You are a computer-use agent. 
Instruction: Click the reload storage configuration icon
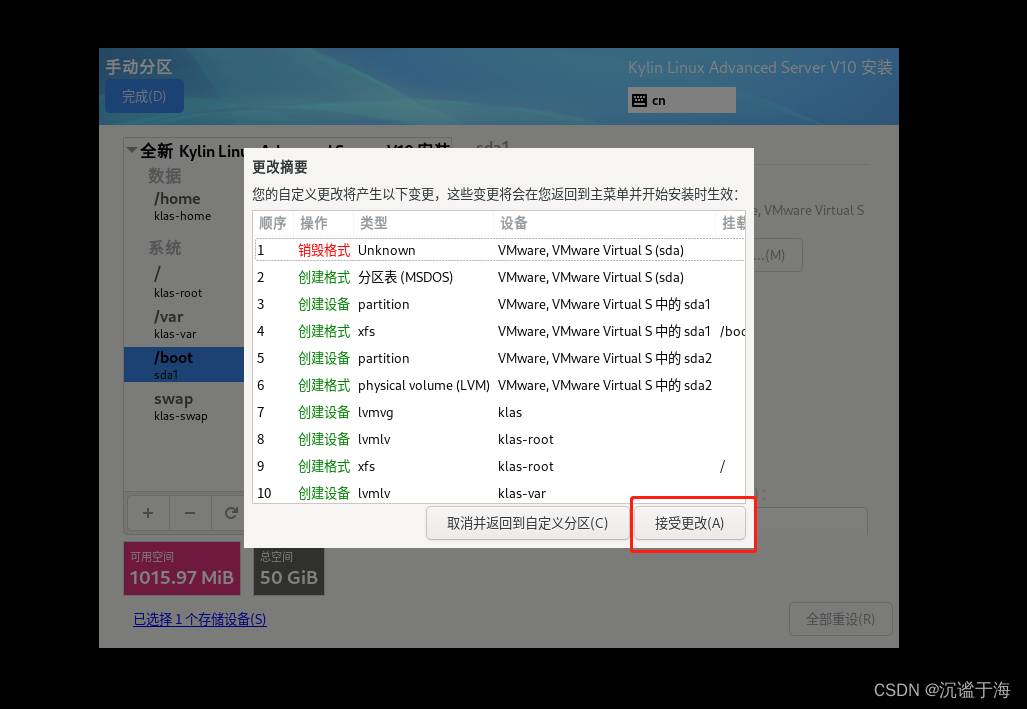pos(230,513)
